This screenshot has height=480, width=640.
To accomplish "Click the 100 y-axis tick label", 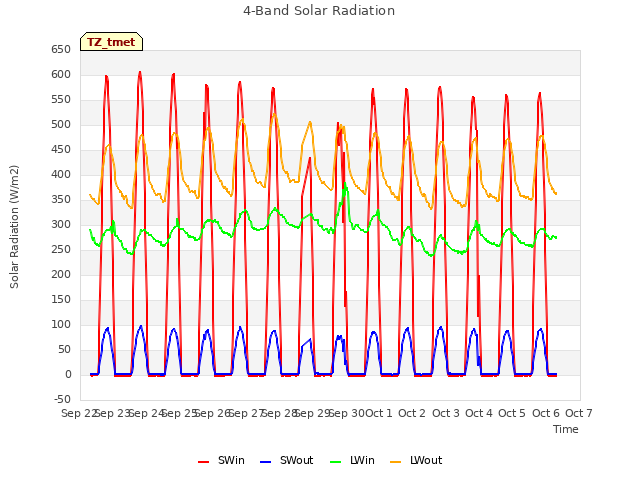I will click(x=61, y=325).
